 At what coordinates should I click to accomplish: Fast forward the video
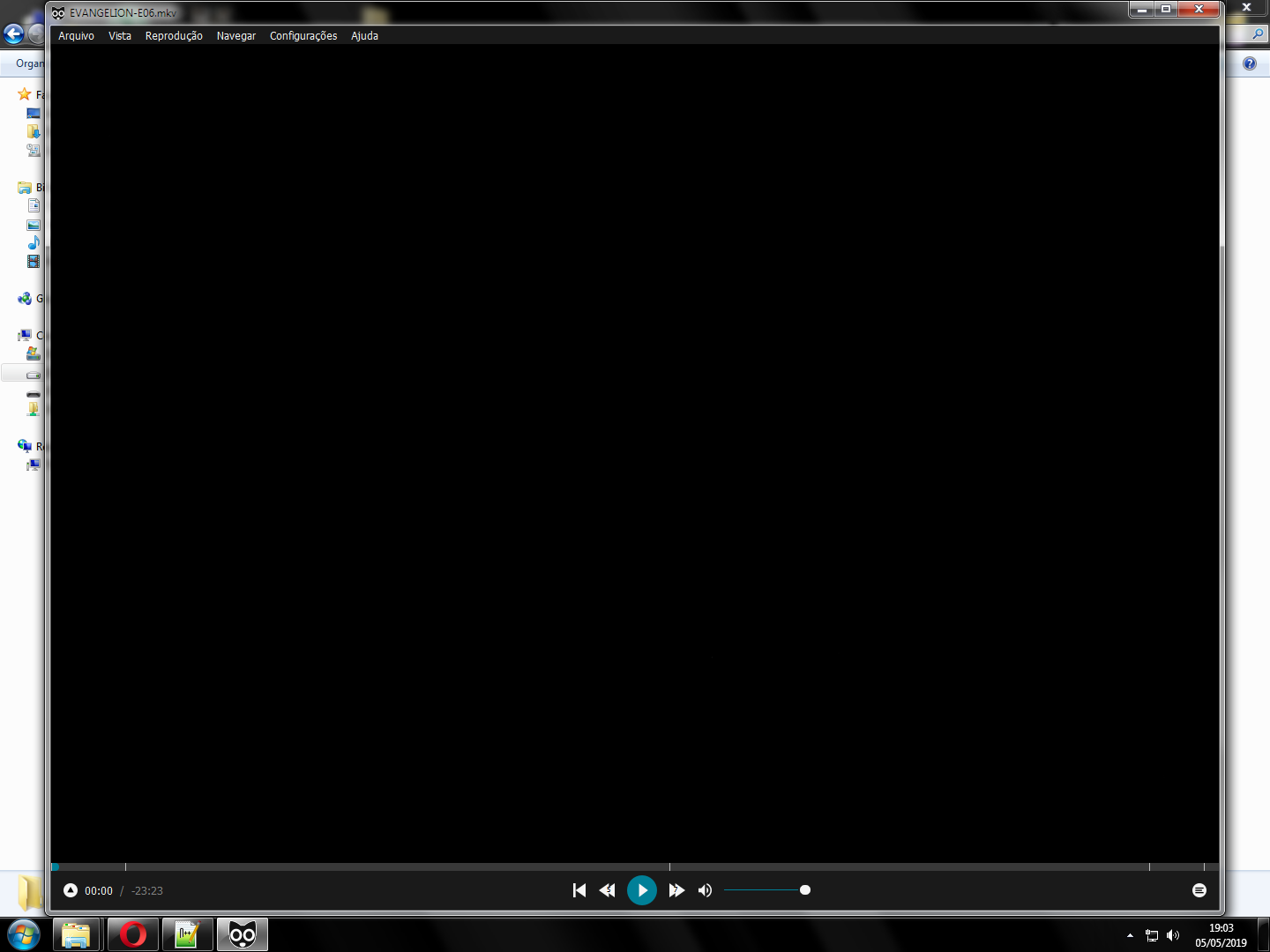point(676,890)
